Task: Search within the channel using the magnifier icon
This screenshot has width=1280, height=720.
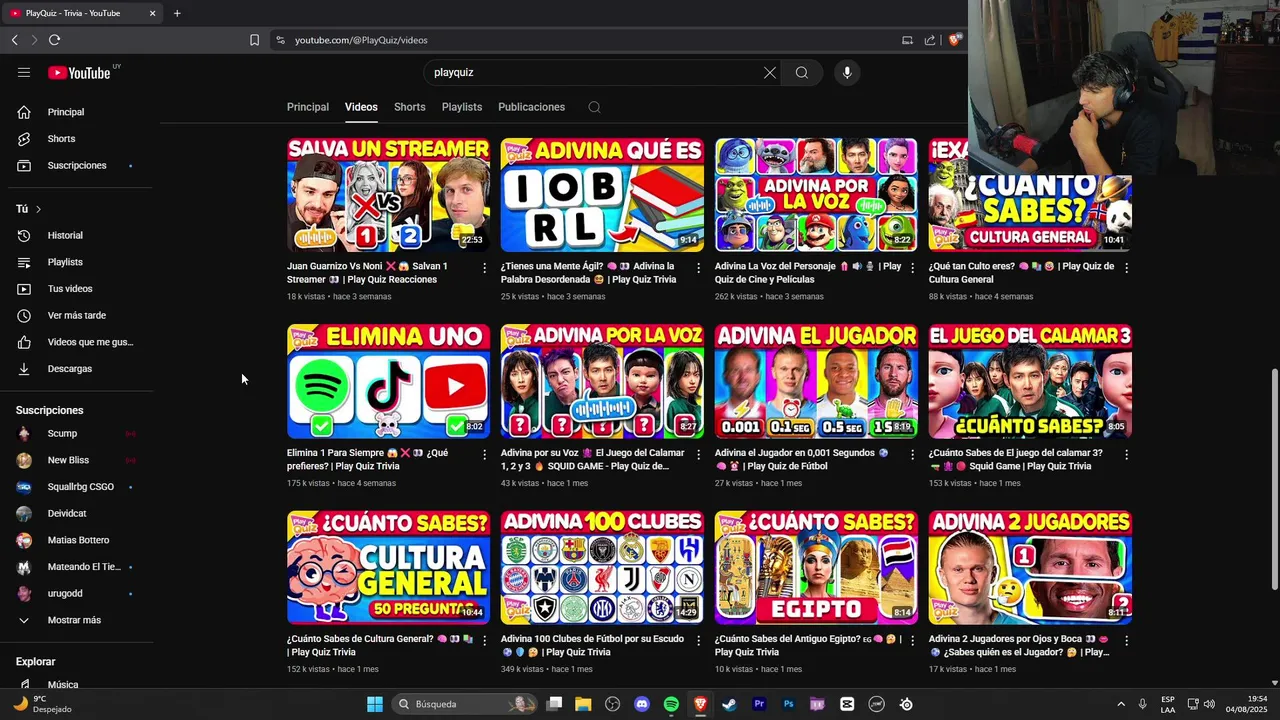Action: click(594, 107)
